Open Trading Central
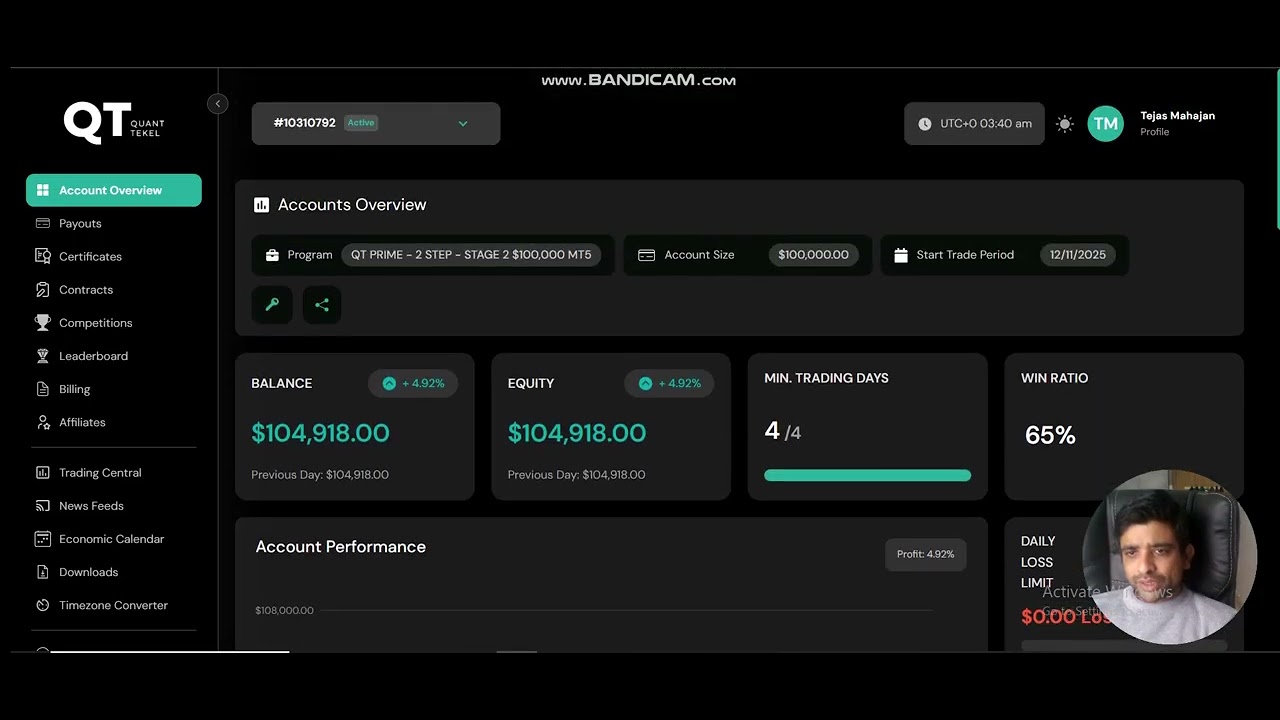Screen dimensions: 1280x720 (100, 472)
